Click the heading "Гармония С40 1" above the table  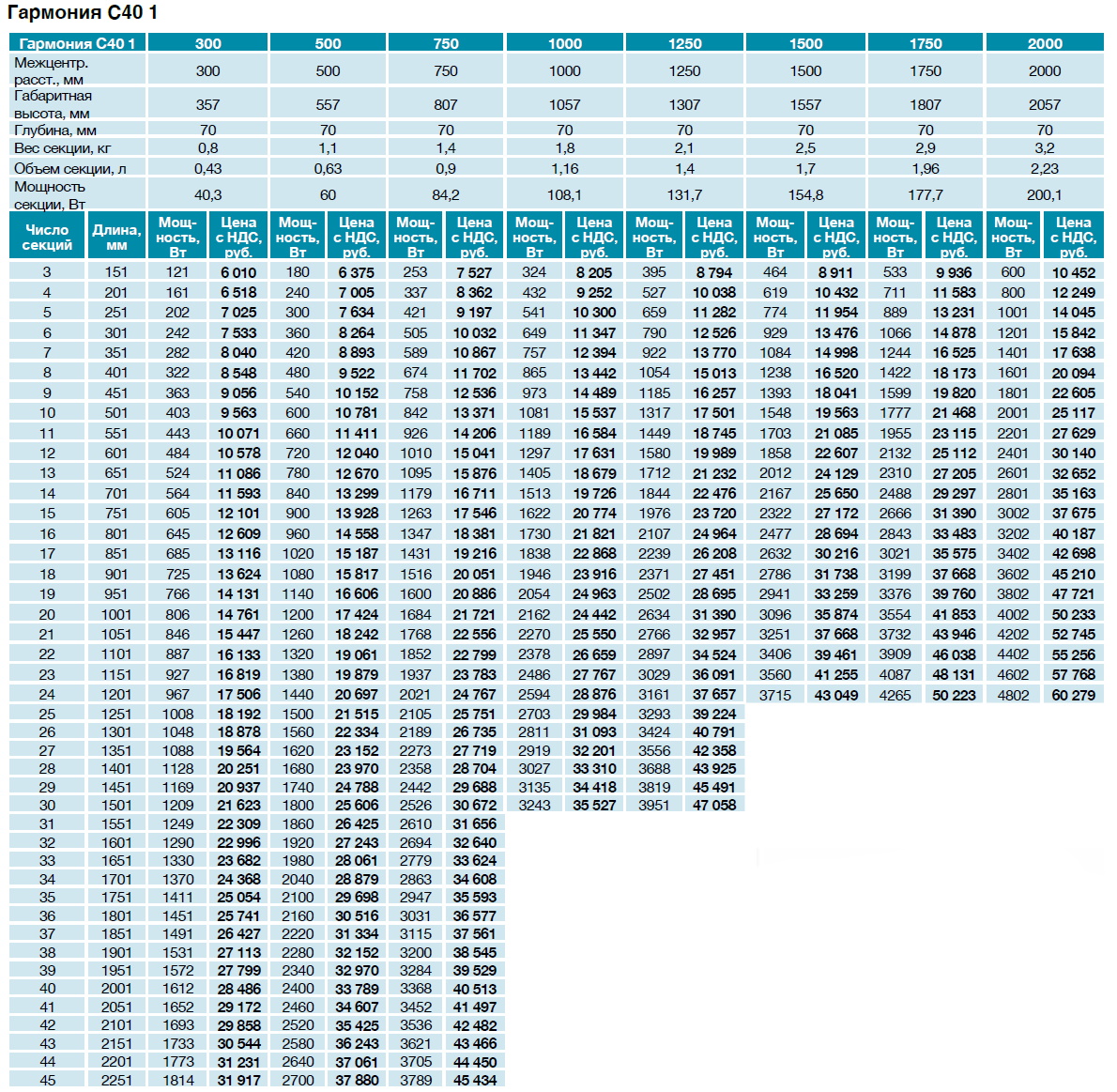[83, 13]
